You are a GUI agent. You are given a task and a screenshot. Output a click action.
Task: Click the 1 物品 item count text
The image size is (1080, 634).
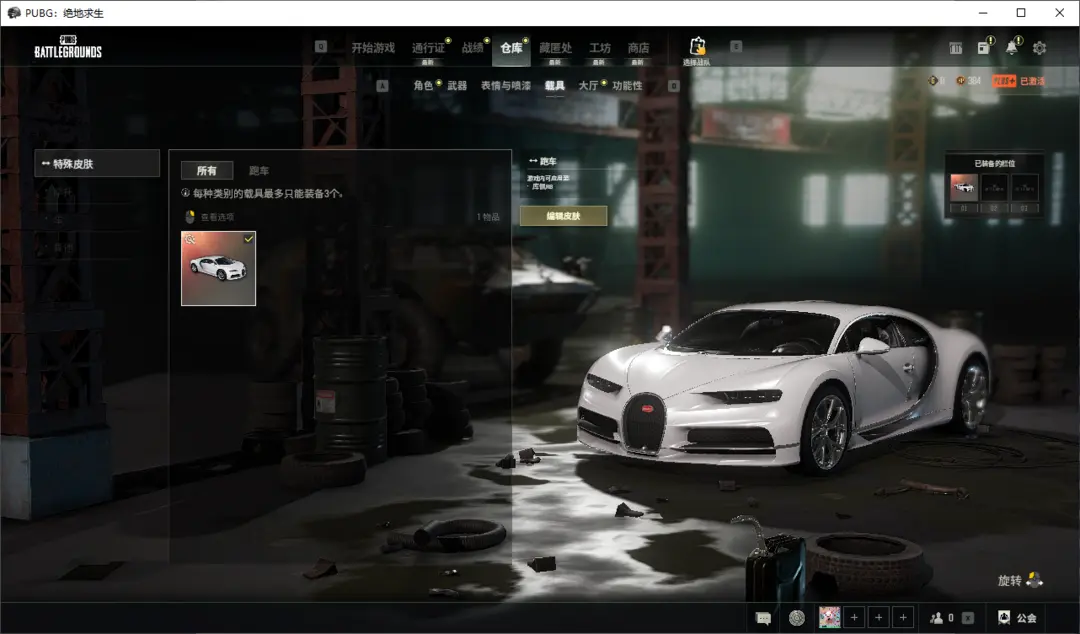point(488,216)
